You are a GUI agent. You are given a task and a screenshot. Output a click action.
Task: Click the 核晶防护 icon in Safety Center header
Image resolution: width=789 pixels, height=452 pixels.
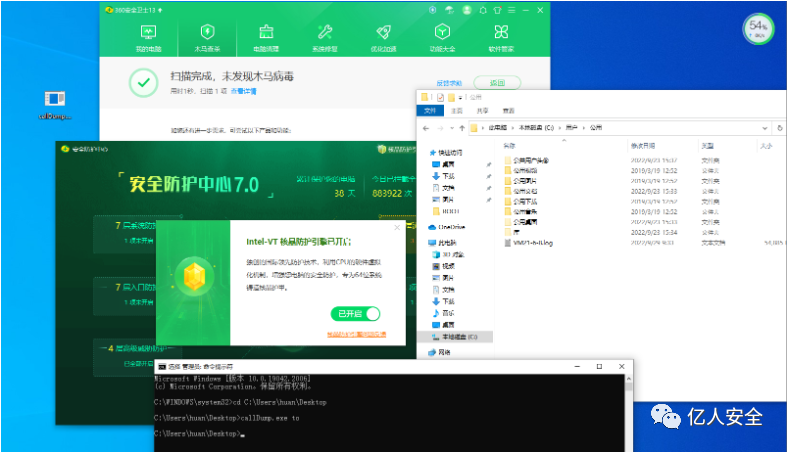point(381,149)
